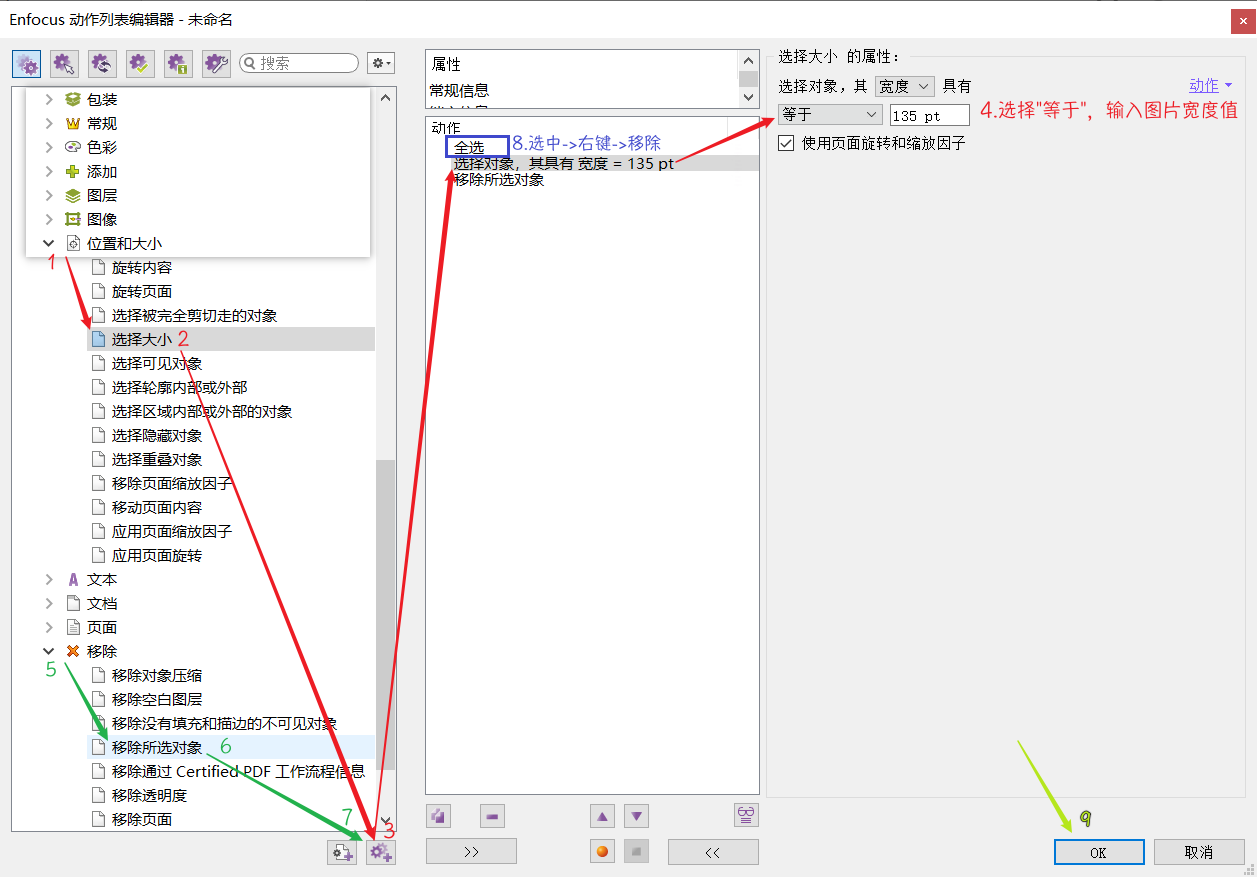Toggle 使用页面旋转和缩放因子 checkbox

786,143
